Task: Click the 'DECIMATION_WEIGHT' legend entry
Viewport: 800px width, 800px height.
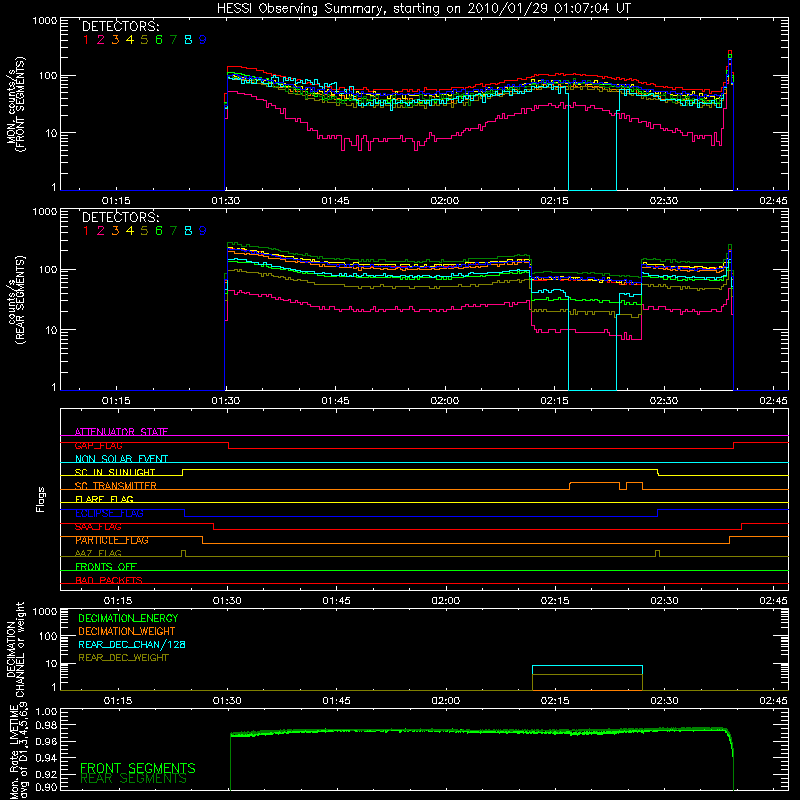Action: pos(127,631)
